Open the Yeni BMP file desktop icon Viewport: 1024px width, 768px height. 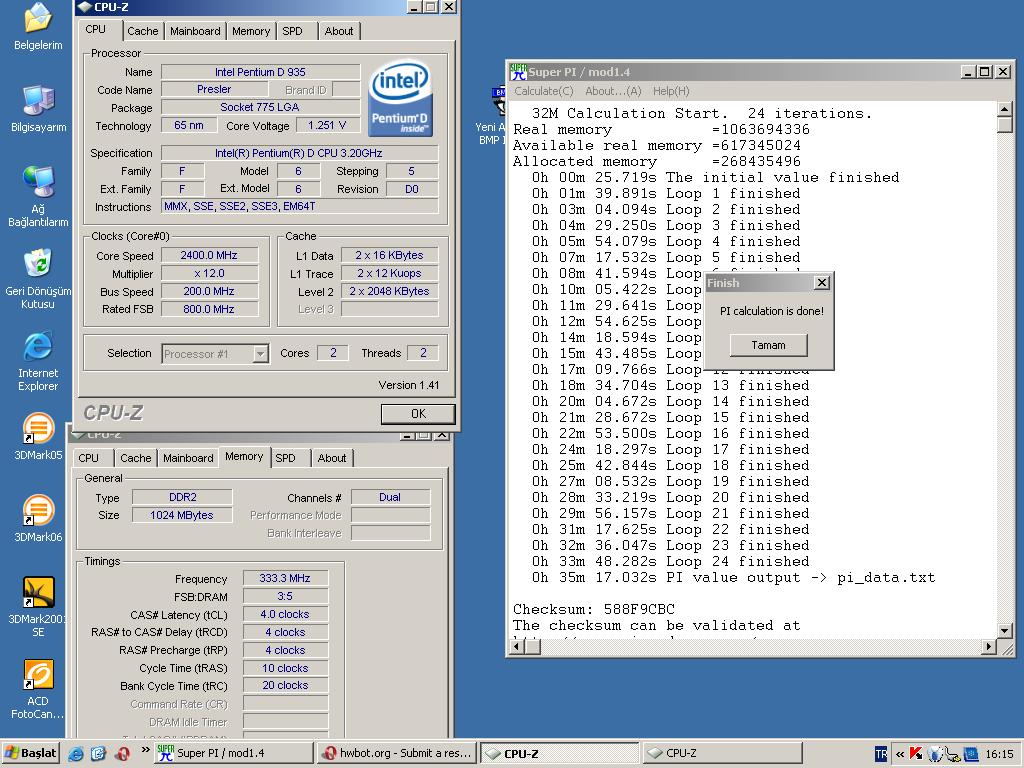491,116
